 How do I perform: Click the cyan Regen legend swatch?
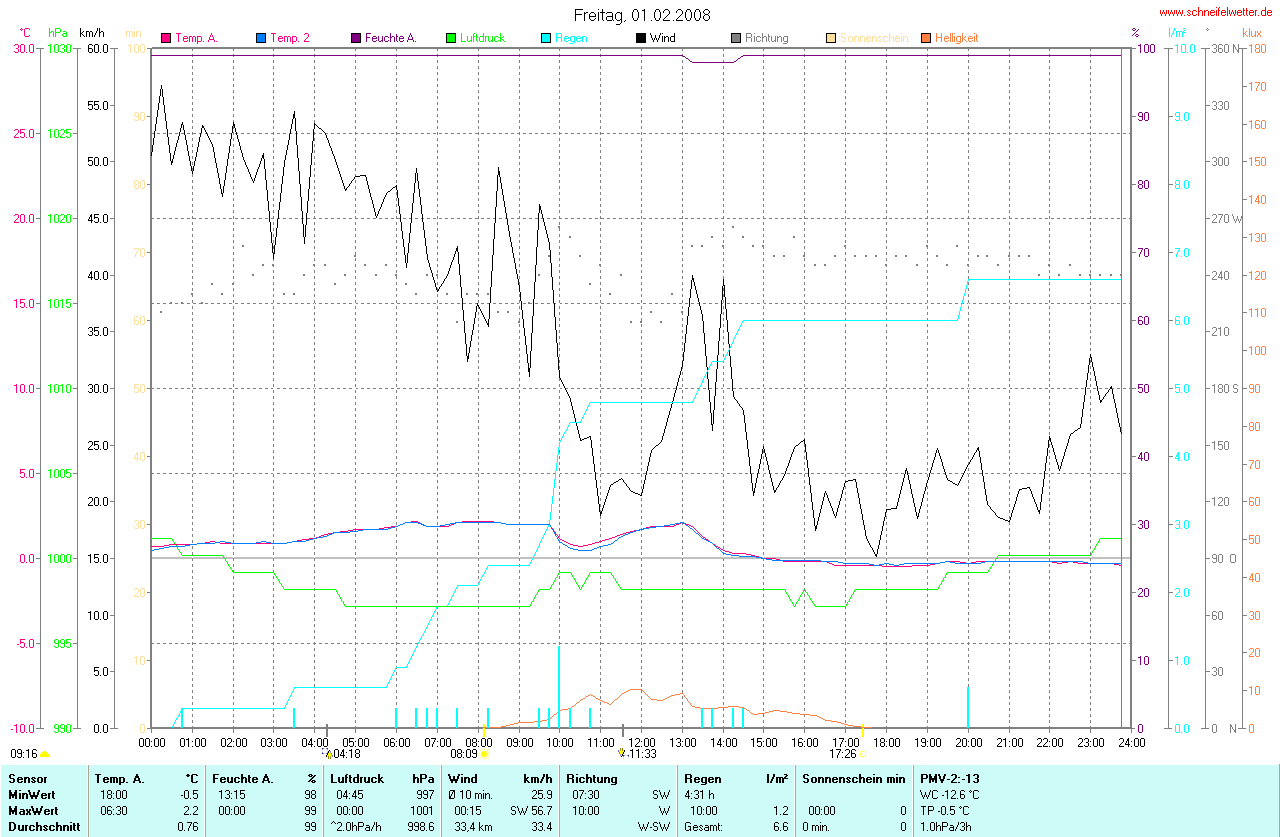coord(546,38)
